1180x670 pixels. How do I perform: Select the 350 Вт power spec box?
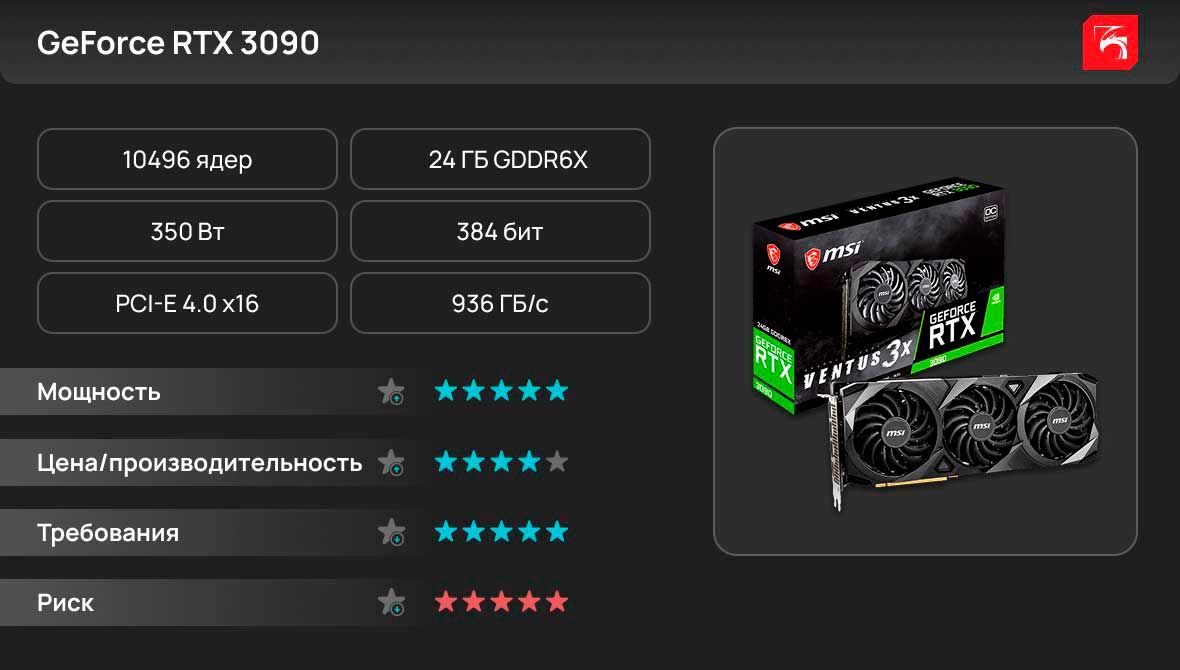[x=187, y=231]
